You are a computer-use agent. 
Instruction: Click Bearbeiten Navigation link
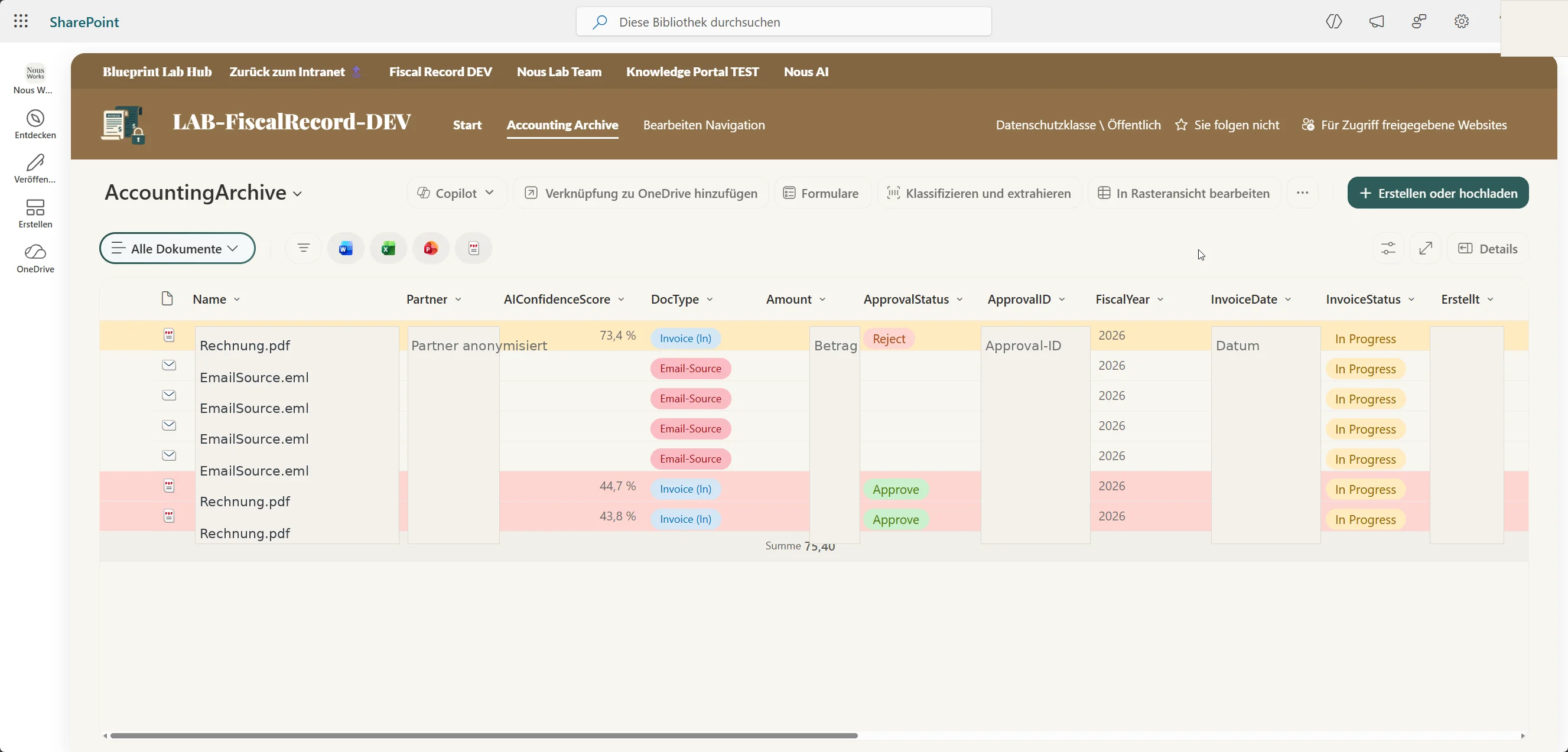click(x=704, y=125)
